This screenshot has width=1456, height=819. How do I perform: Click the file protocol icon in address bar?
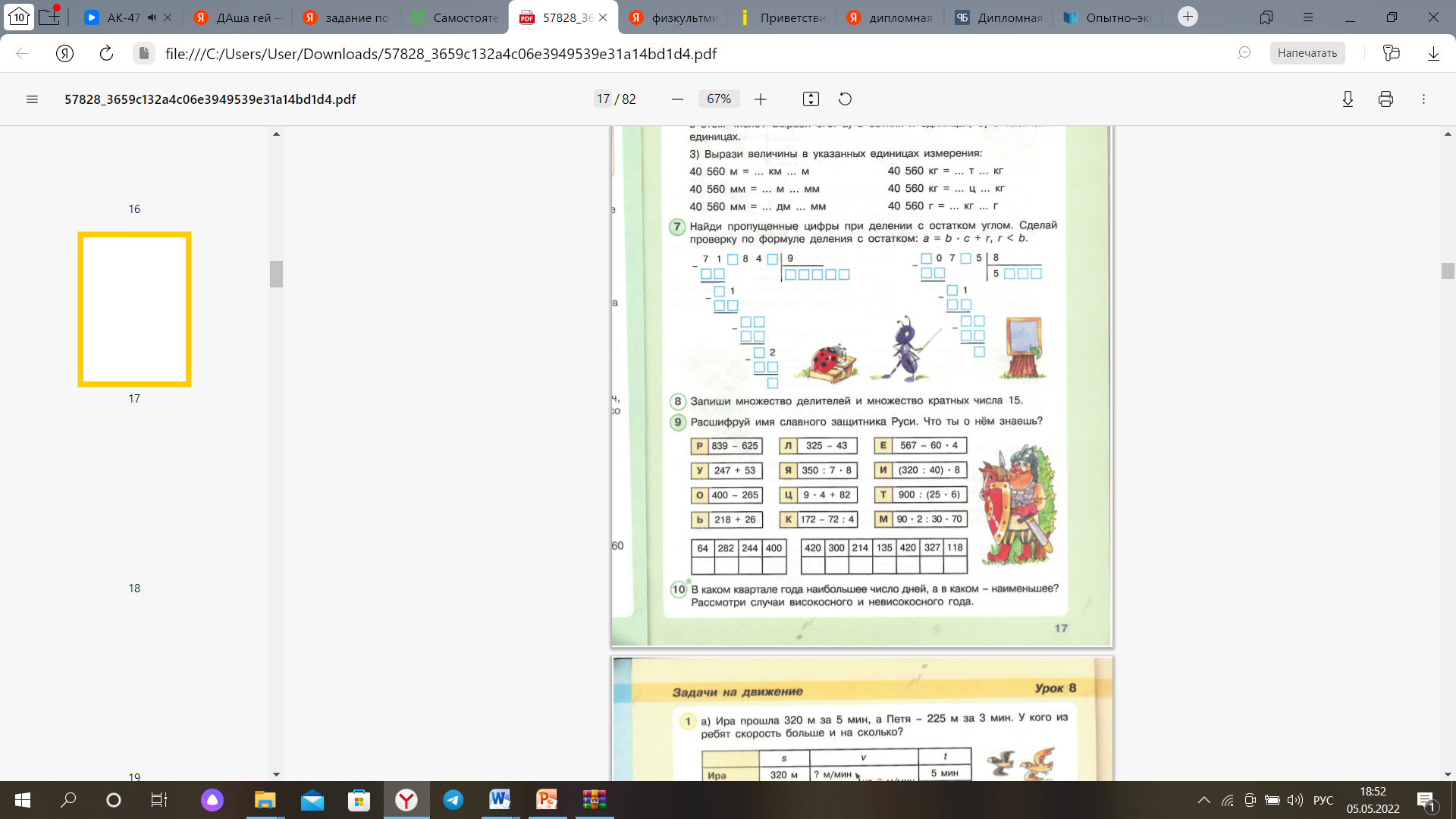tap(143, 53)
